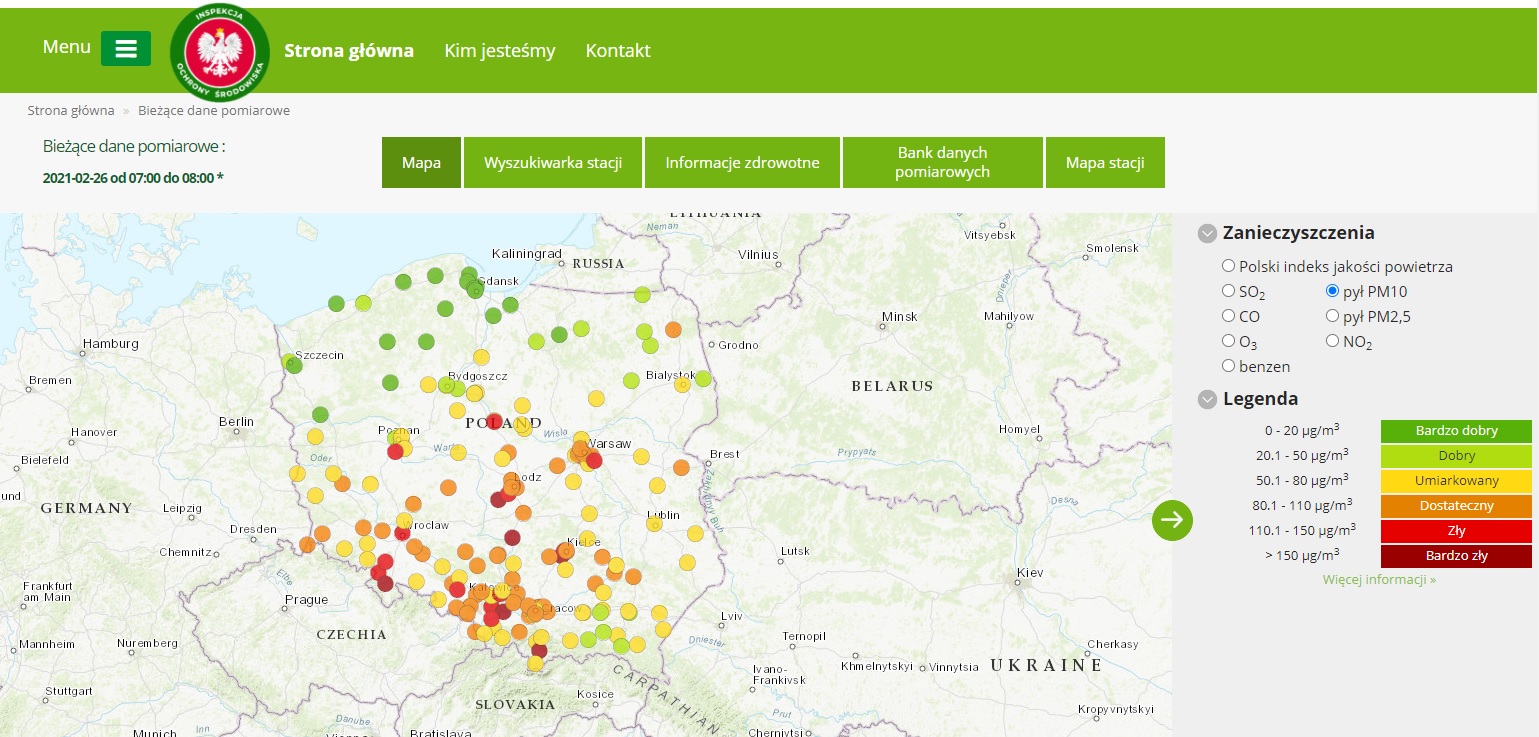Open the Strona główna nav item
Screen dimensions: 1539x737
(349, 51)
